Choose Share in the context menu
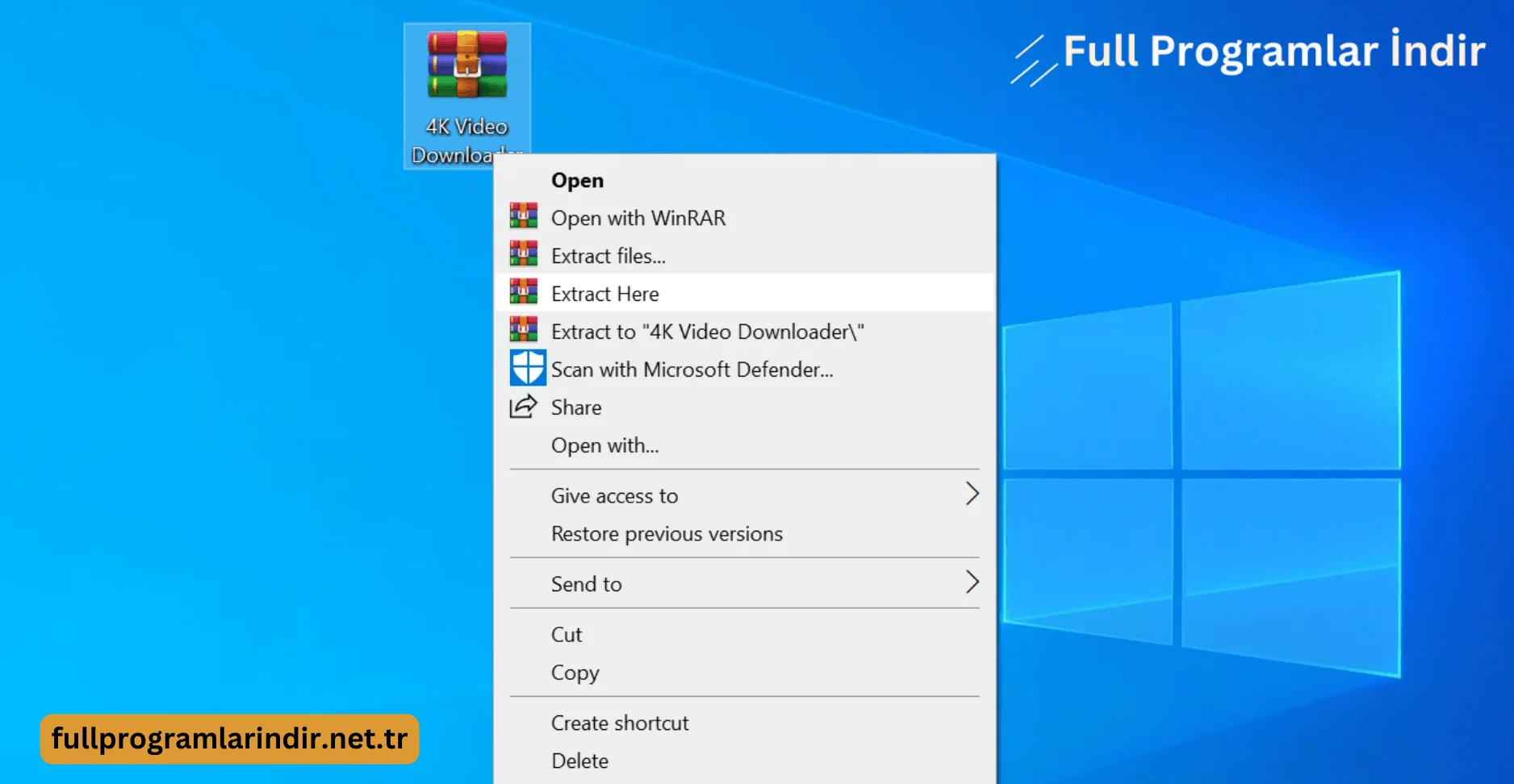 [x=745, y=407]
